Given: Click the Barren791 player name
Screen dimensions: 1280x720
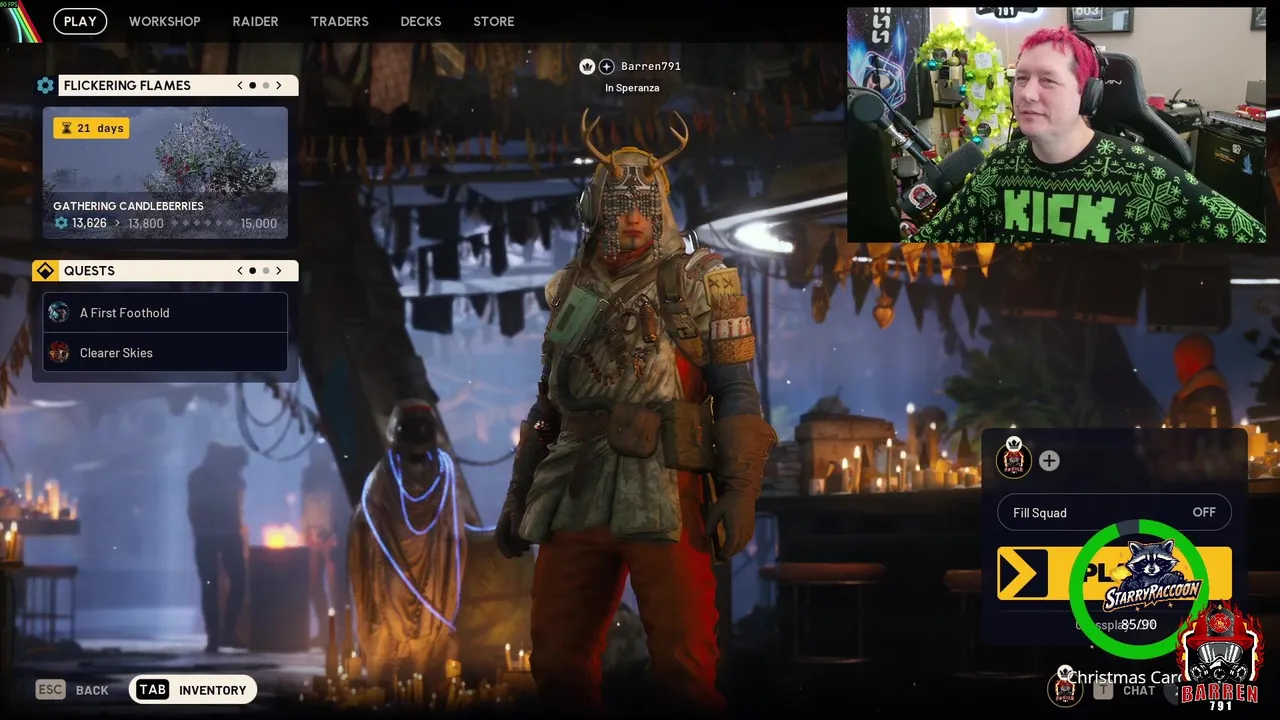Looking at the screenshot, I should click(x=650, y=66).
